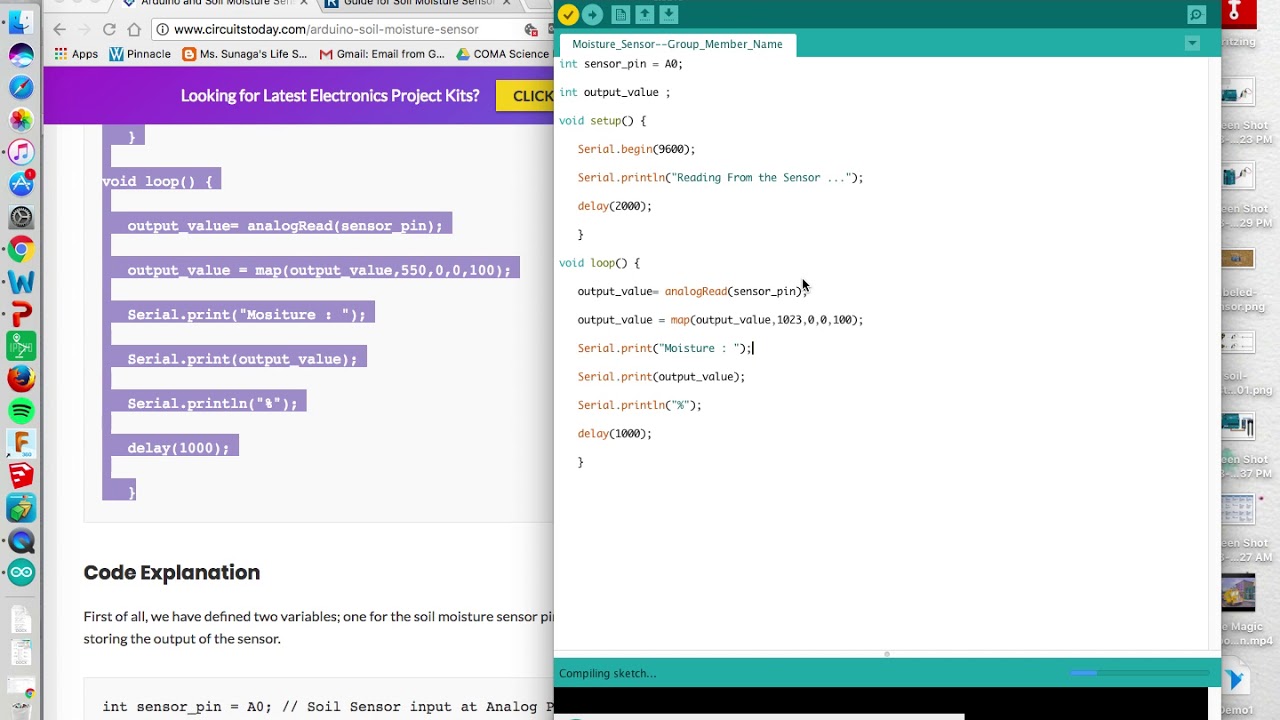Click the Upload arrow button in Arduino
Image resolution: width=1280 pixels, height=720 pixels.
(x=593, y=15)
